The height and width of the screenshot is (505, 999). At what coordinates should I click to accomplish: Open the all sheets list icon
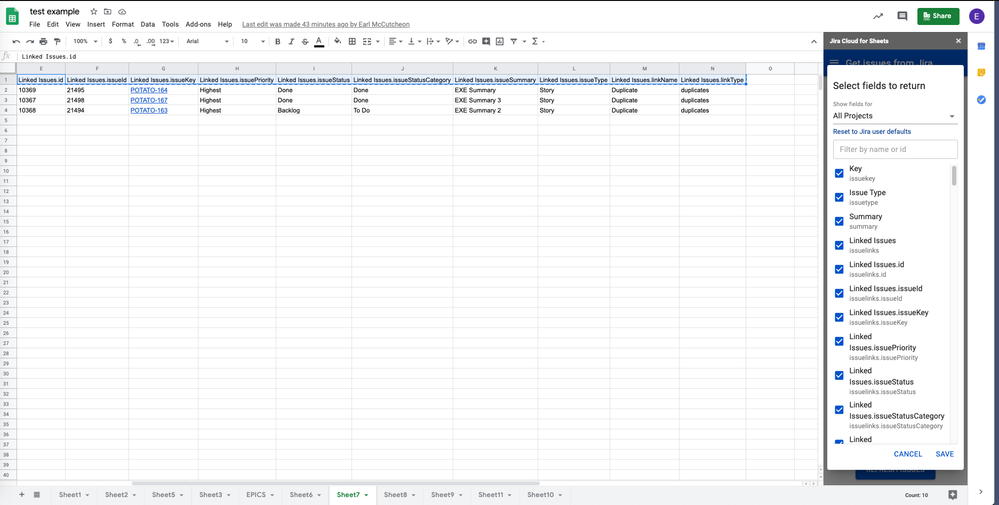pos(36,495)
